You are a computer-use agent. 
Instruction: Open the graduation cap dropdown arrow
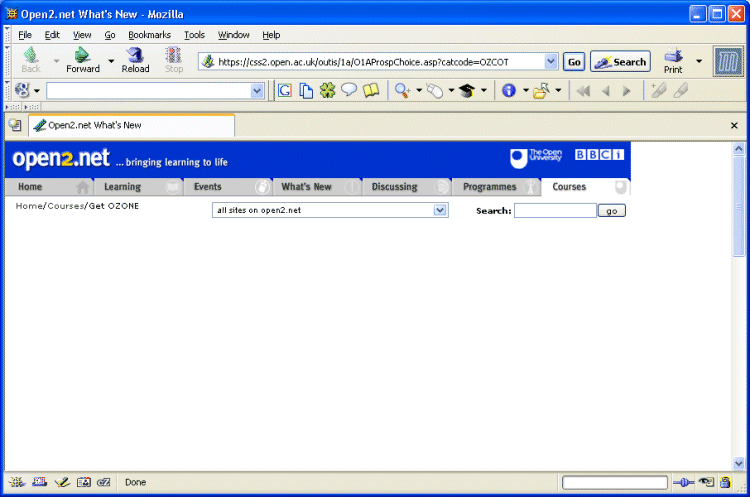(x=484, y=90)
